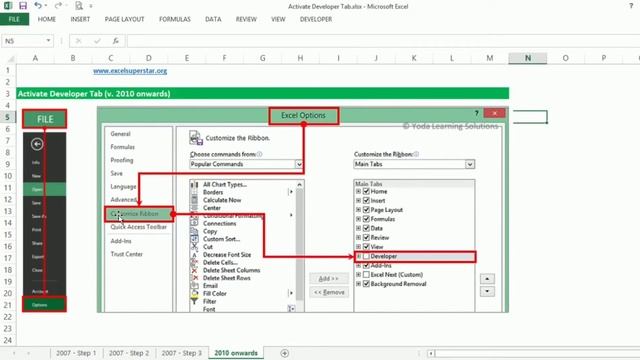The image size is (640, 360).
Task: Toggle the Developer checkbox in Main Tabs
Action: tap(366, 256)
